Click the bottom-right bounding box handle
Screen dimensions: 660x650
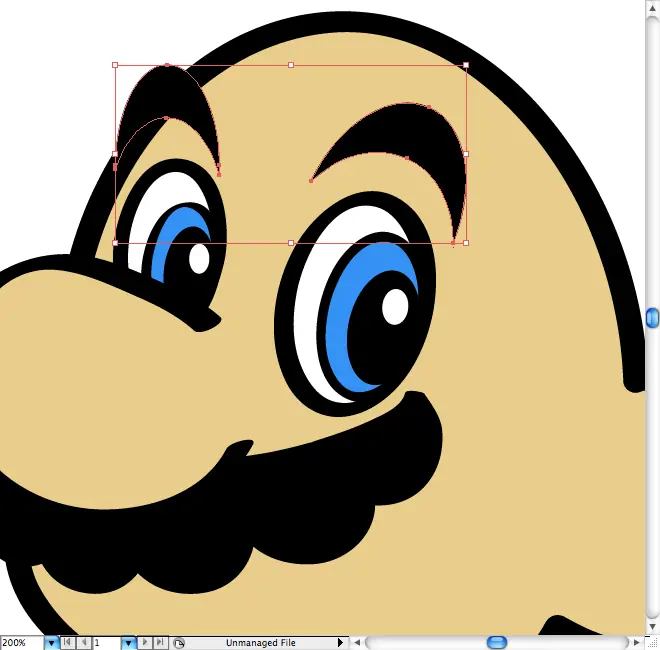click(x=466, y=243)
